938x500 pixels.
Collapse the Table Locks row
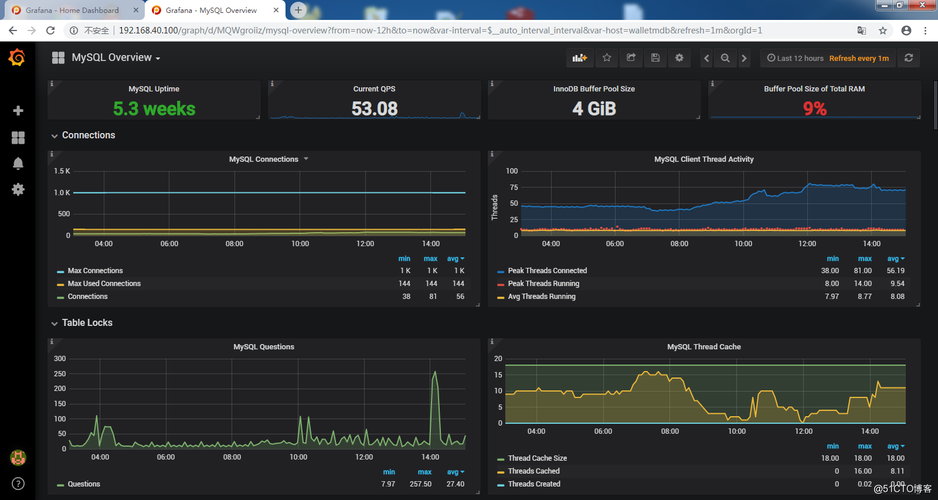(x=86, y=323)
